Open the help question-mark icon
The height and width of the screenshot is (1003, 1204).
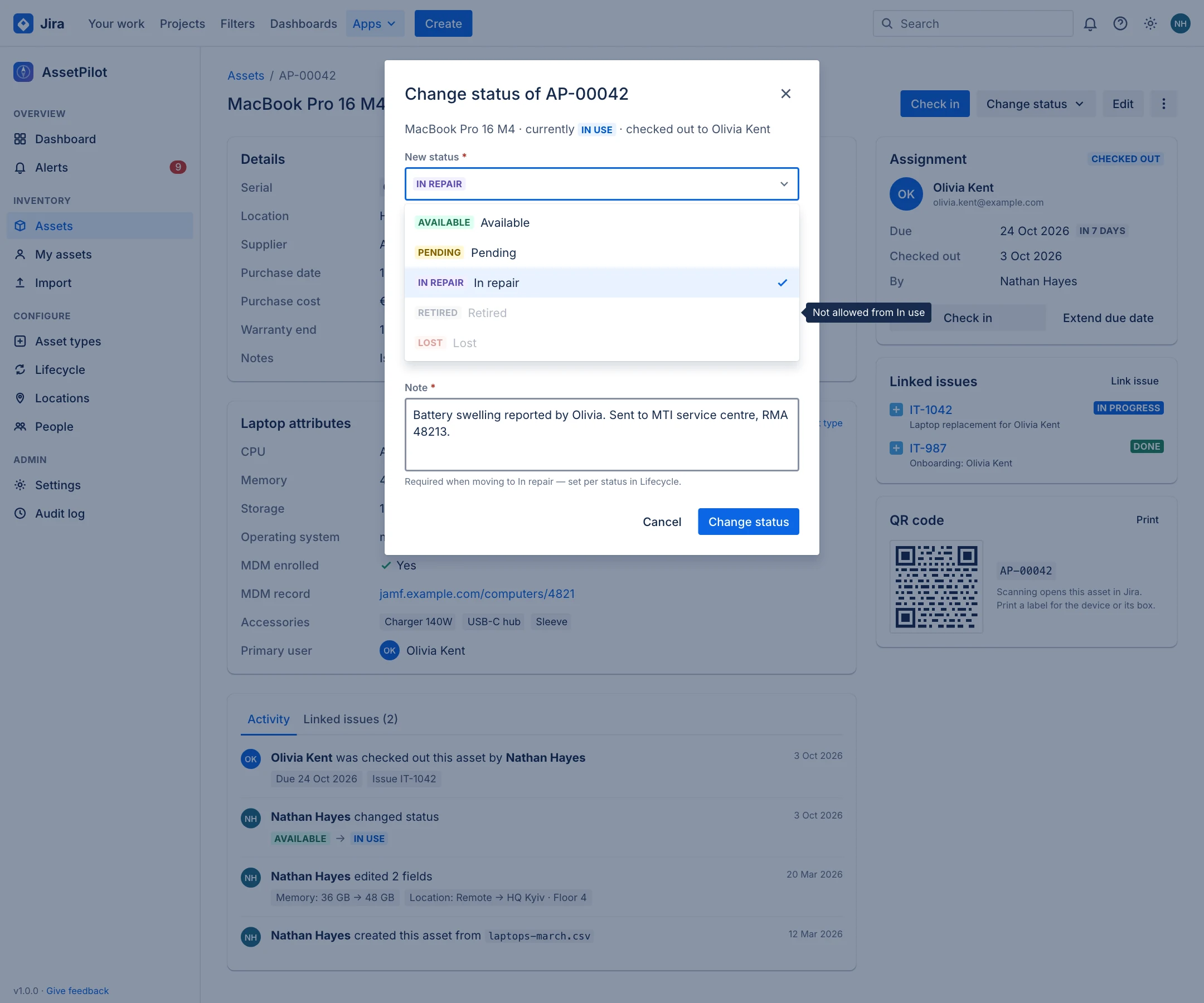1120,23
